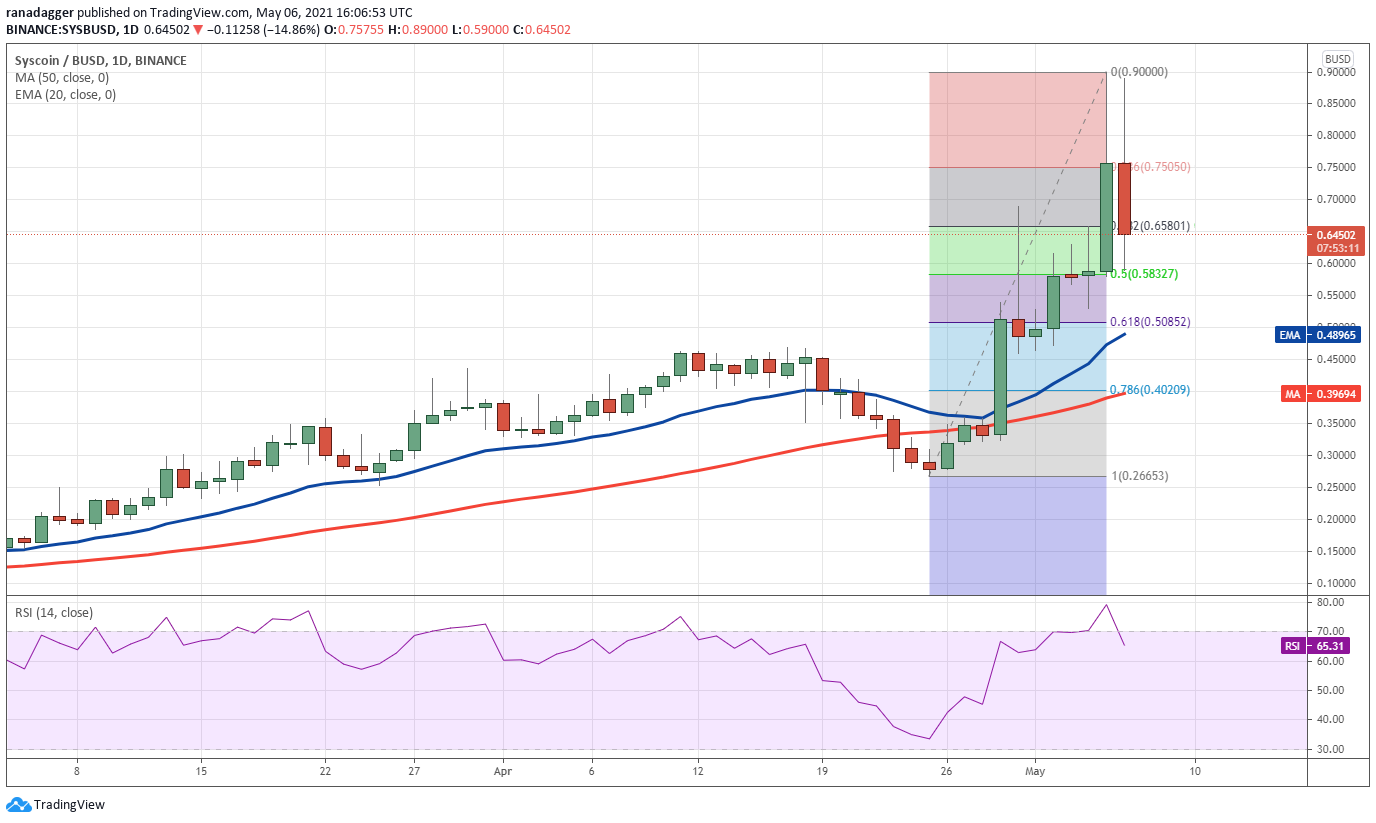Click the RSI 70.00 axis tick
This screenshot has height=823, width=1376.
click(1330, 632)
